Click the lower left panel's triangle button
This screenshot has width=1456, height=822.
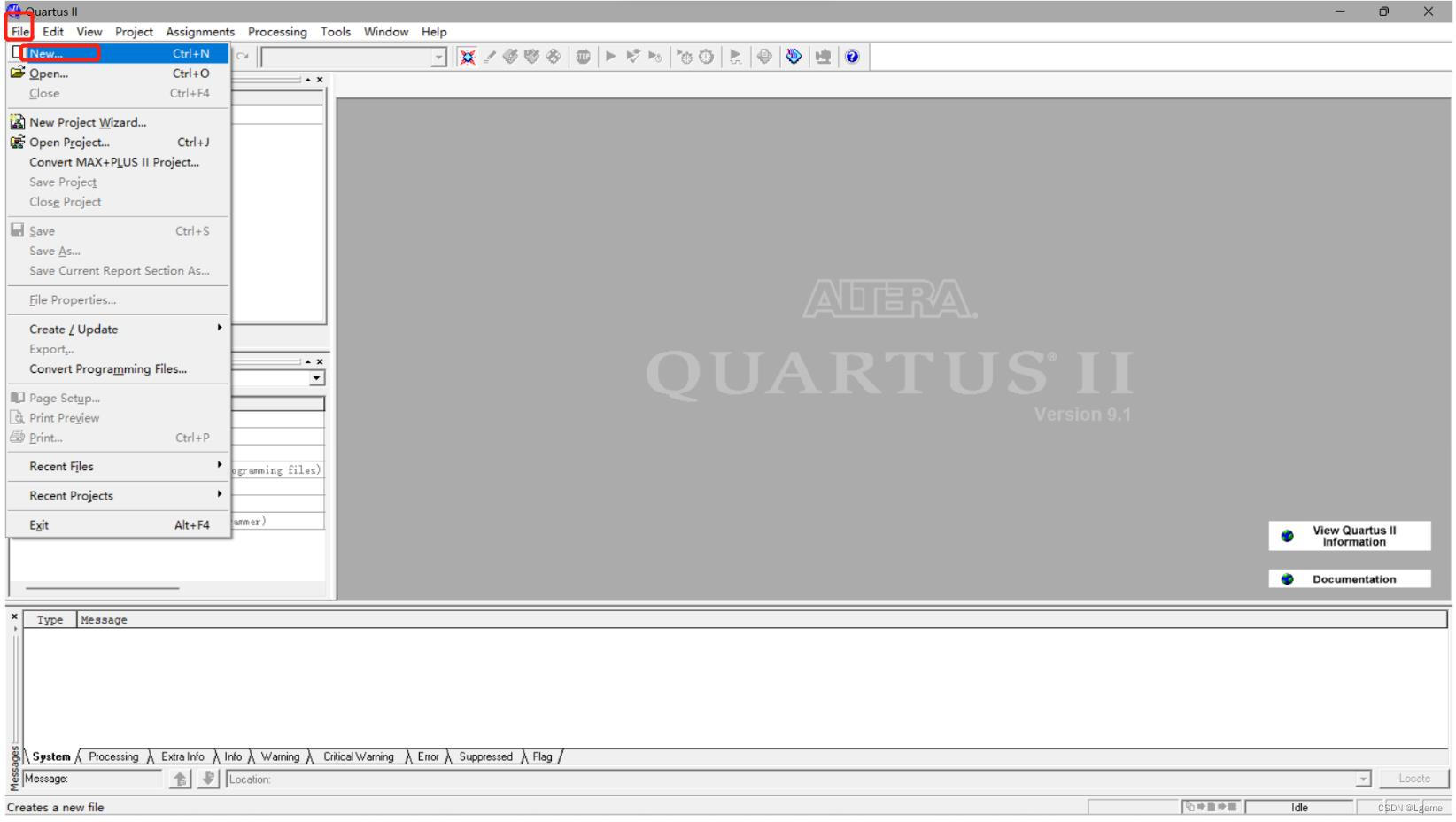[308, 361]
